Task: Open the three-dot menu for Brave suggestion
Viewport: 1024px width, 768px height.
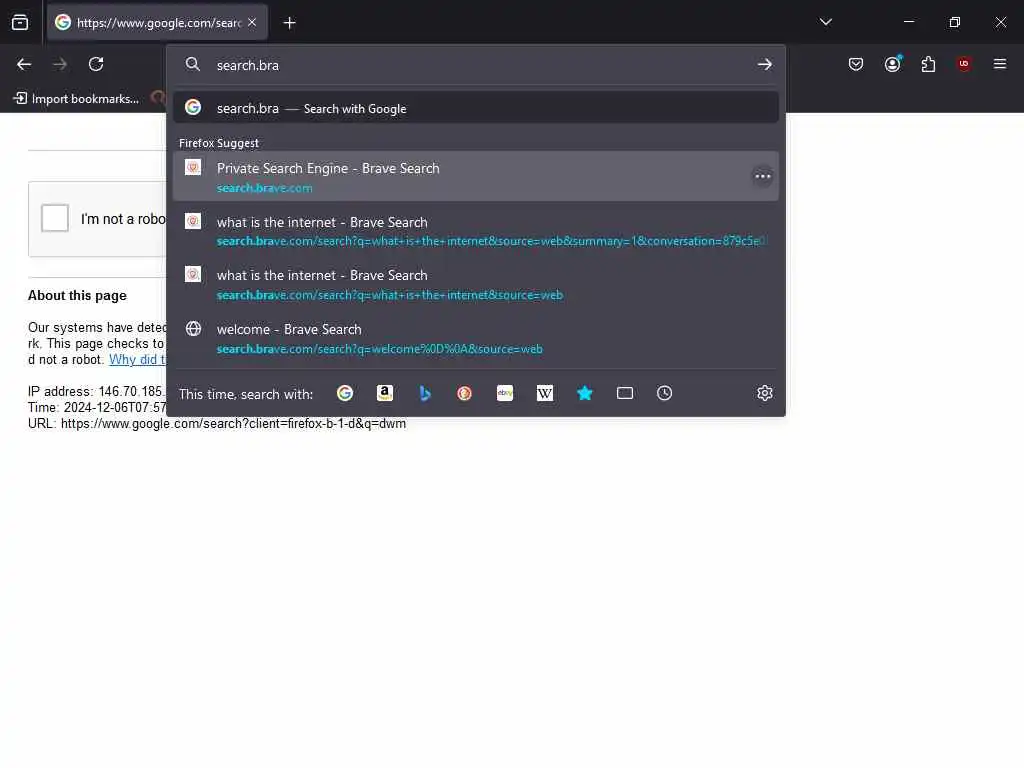Action: point(762,176)
